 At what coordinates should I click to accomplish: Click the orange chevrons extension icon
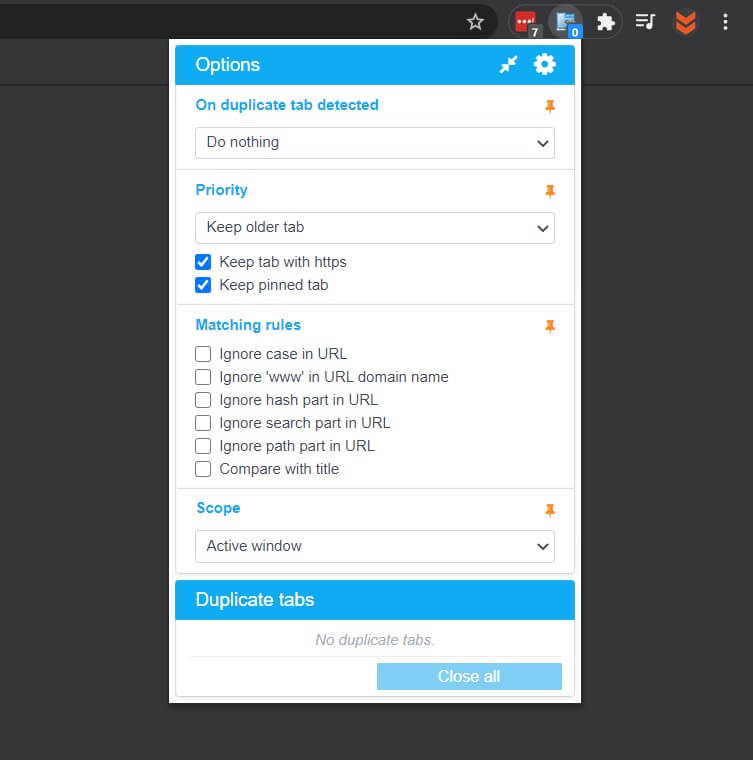685,22
